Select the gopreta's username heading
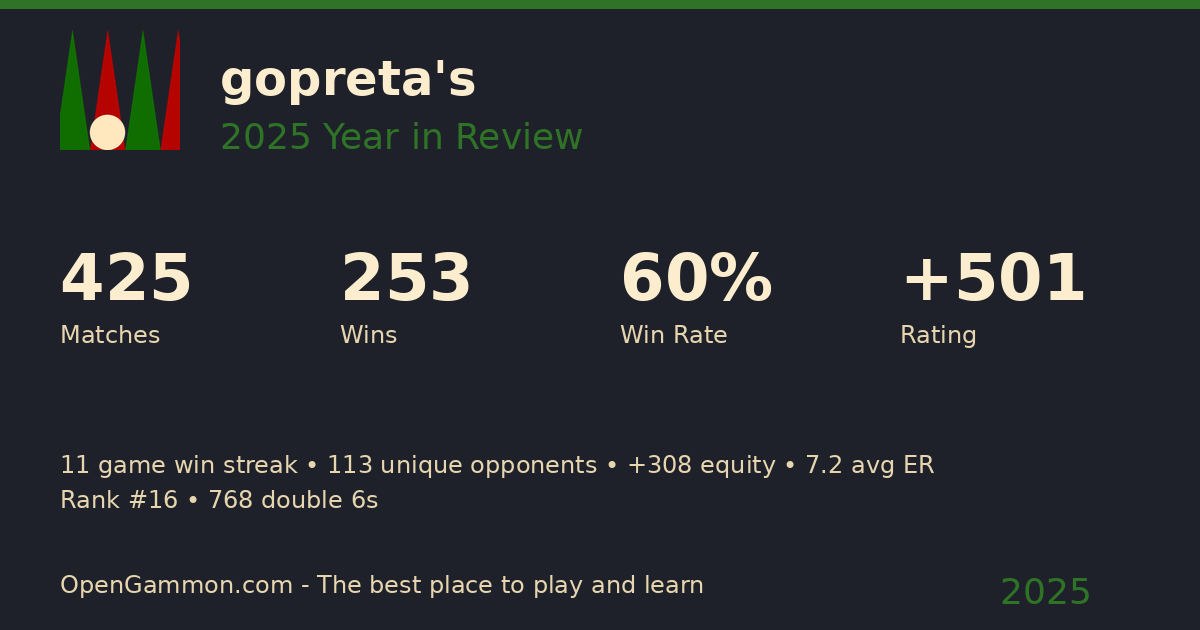 point(348,80)
